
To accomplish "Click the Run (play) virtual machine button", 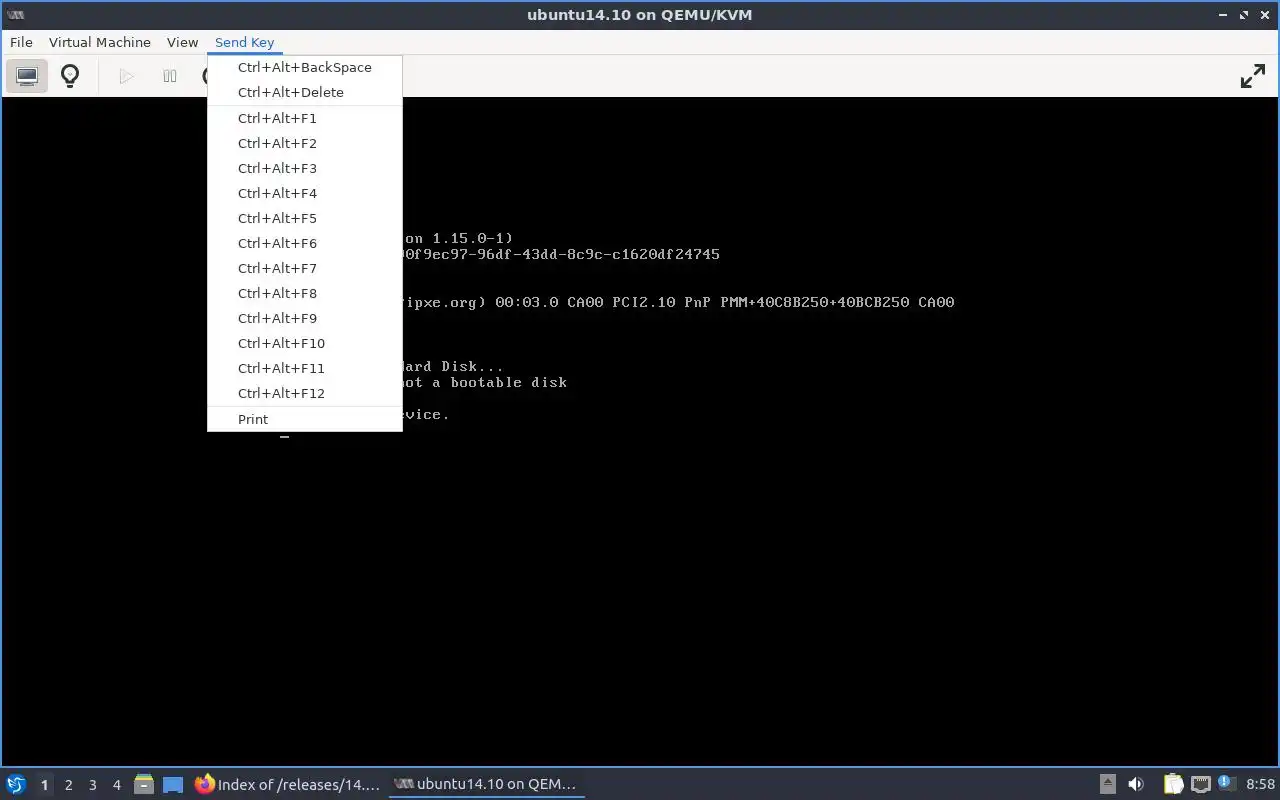I will [x=126, y=76].
